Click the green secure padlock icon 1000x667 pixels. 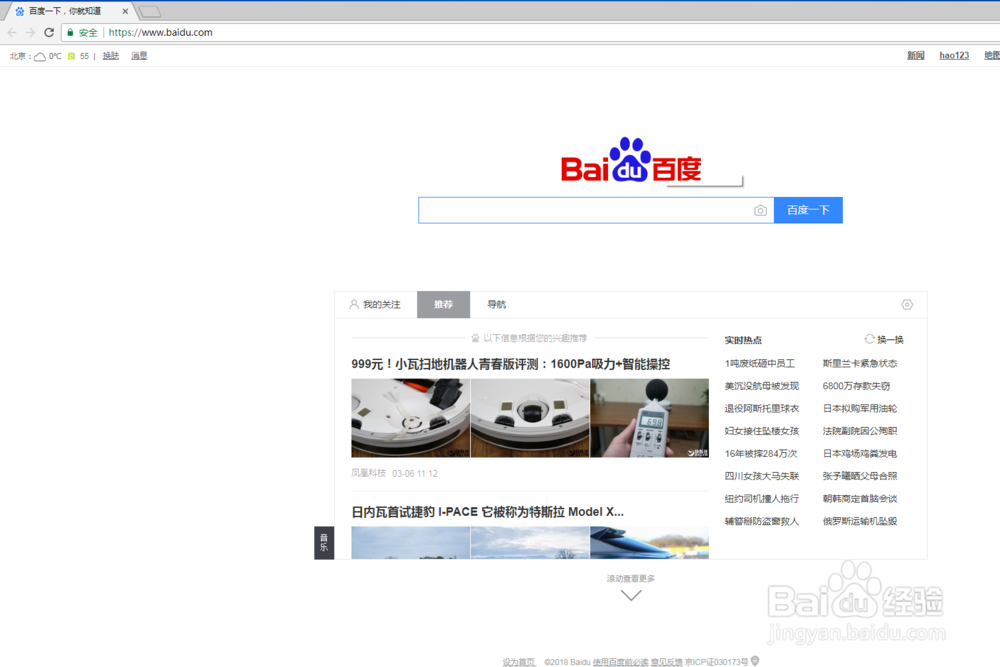tap(70, 32)
